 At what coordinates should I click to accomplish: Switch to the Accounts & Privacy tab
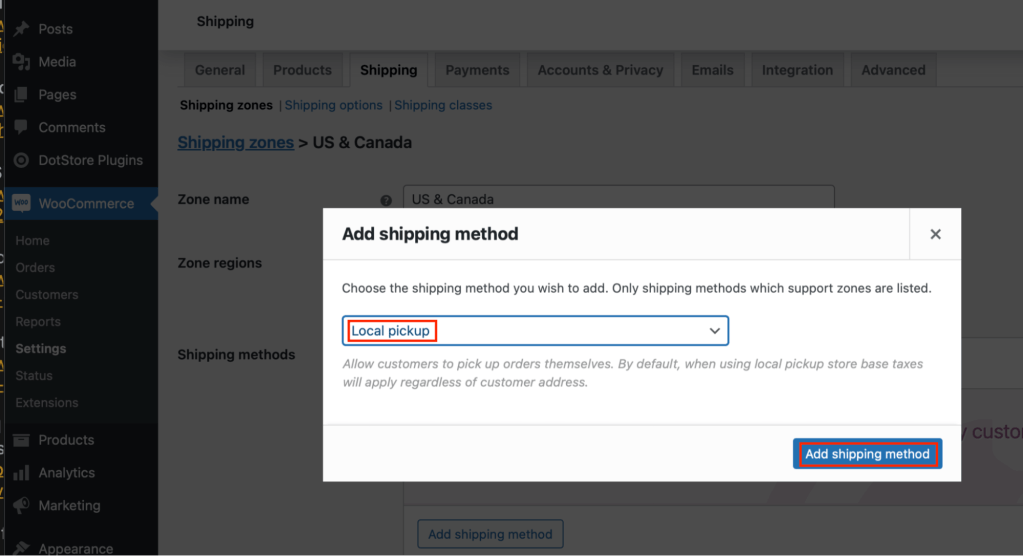[600, 70]
